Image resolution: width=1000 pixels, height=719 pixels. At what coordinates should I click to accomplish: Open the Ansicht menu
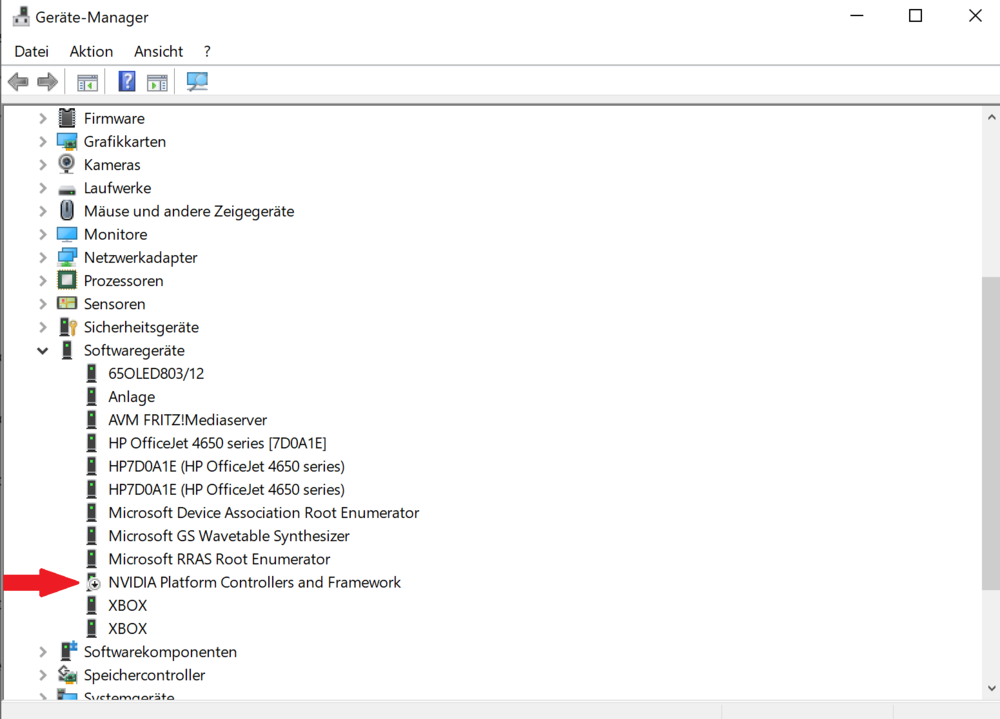(x=157, y=51)
